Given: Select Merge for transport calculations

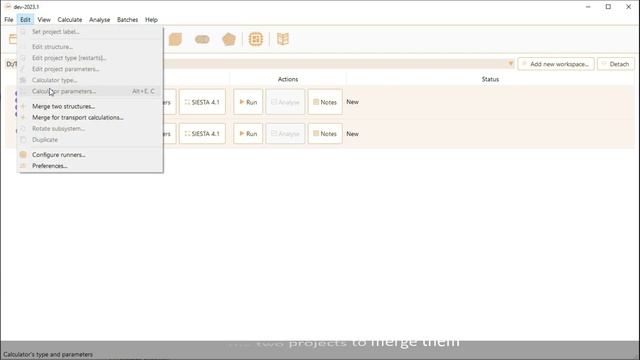Looking at the screenshot, I should pos(90,118).
